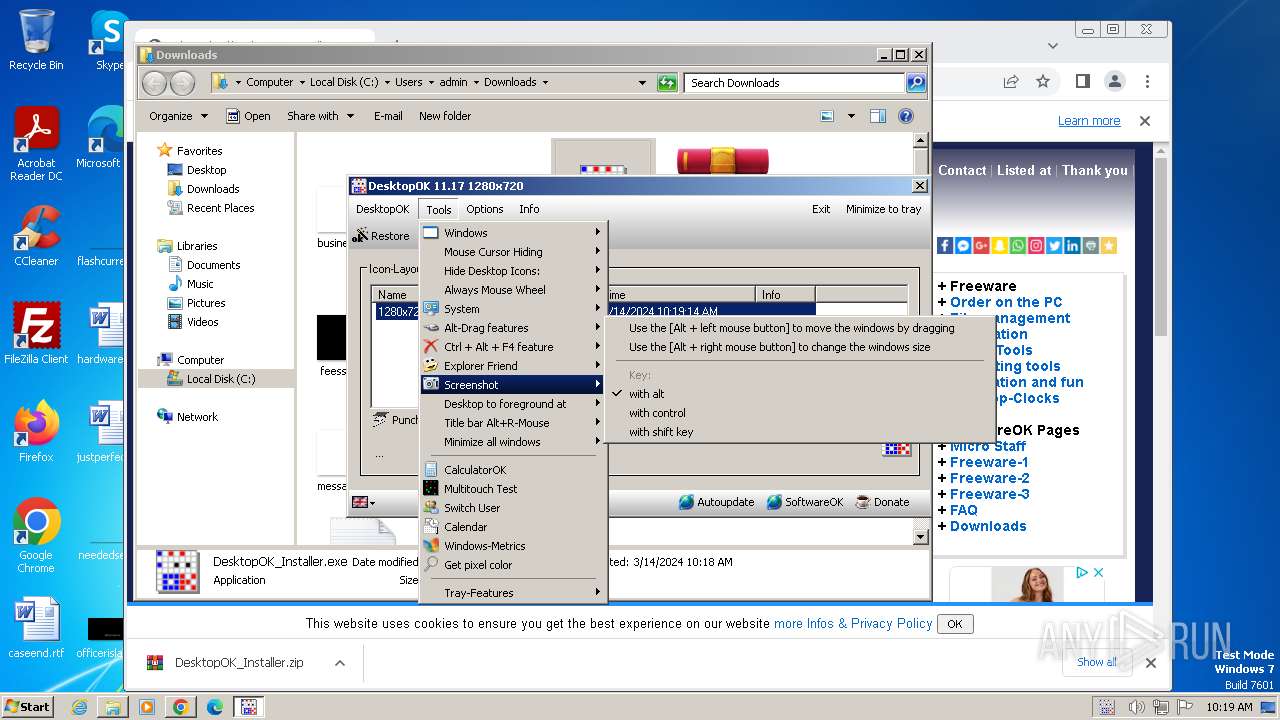This screenshot has height=720, width=1280.
Task: Open more Infos & Privacy Policy link
Action: (x=853, y=623)
